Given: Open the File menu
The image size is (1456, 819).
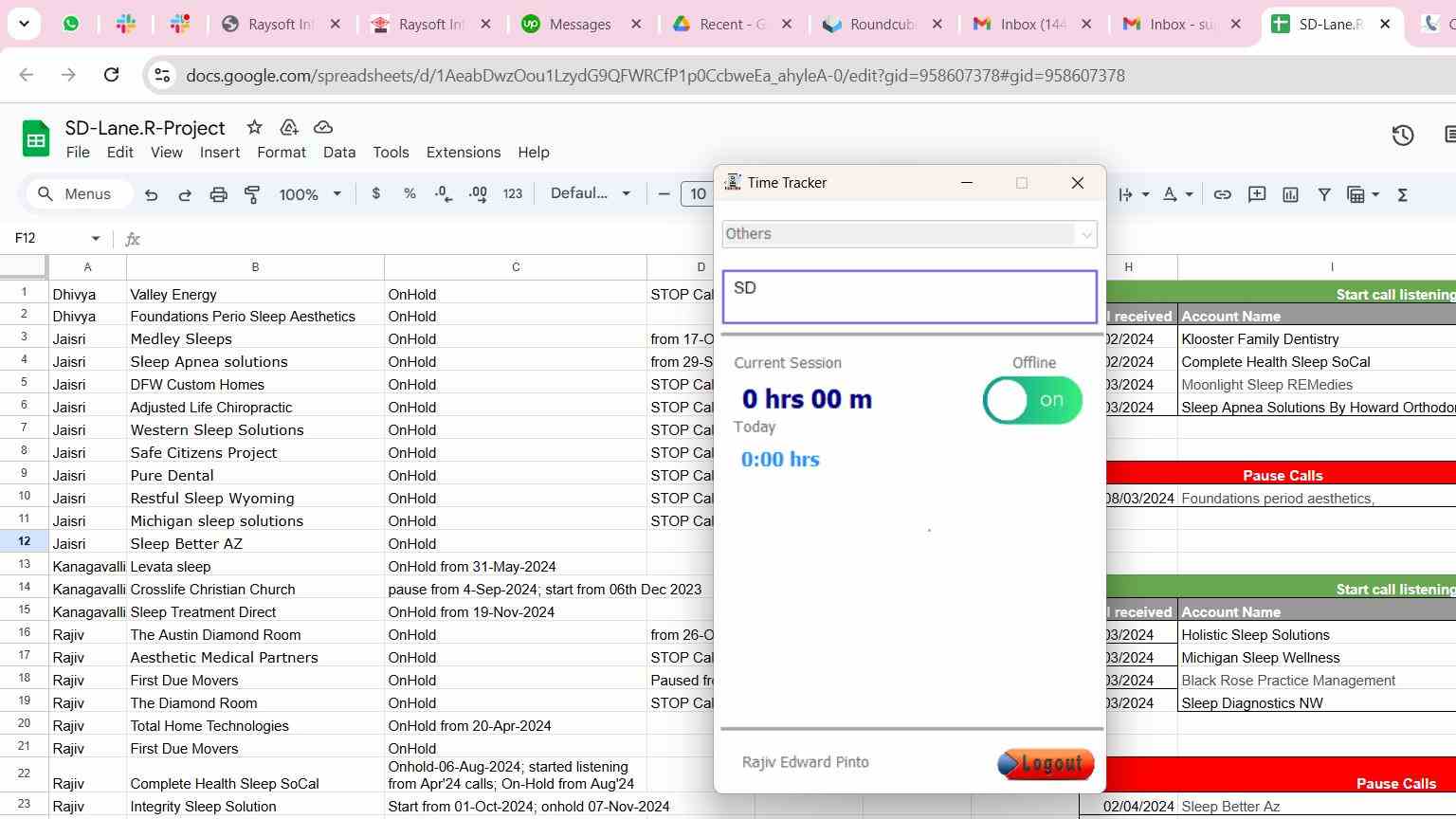Looking at the screenshot, I should tap(78, 152).
